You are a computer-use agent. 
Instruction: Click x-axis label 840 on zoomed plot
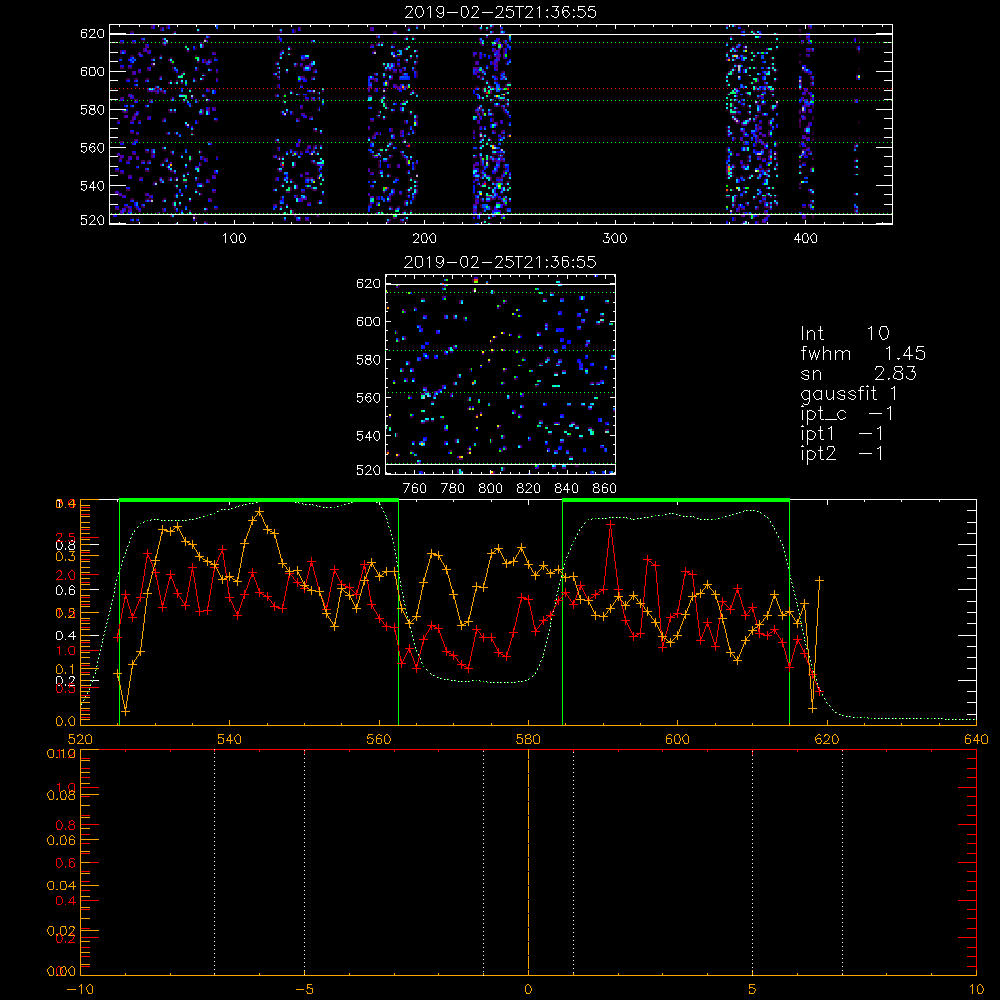click(566, 489)
